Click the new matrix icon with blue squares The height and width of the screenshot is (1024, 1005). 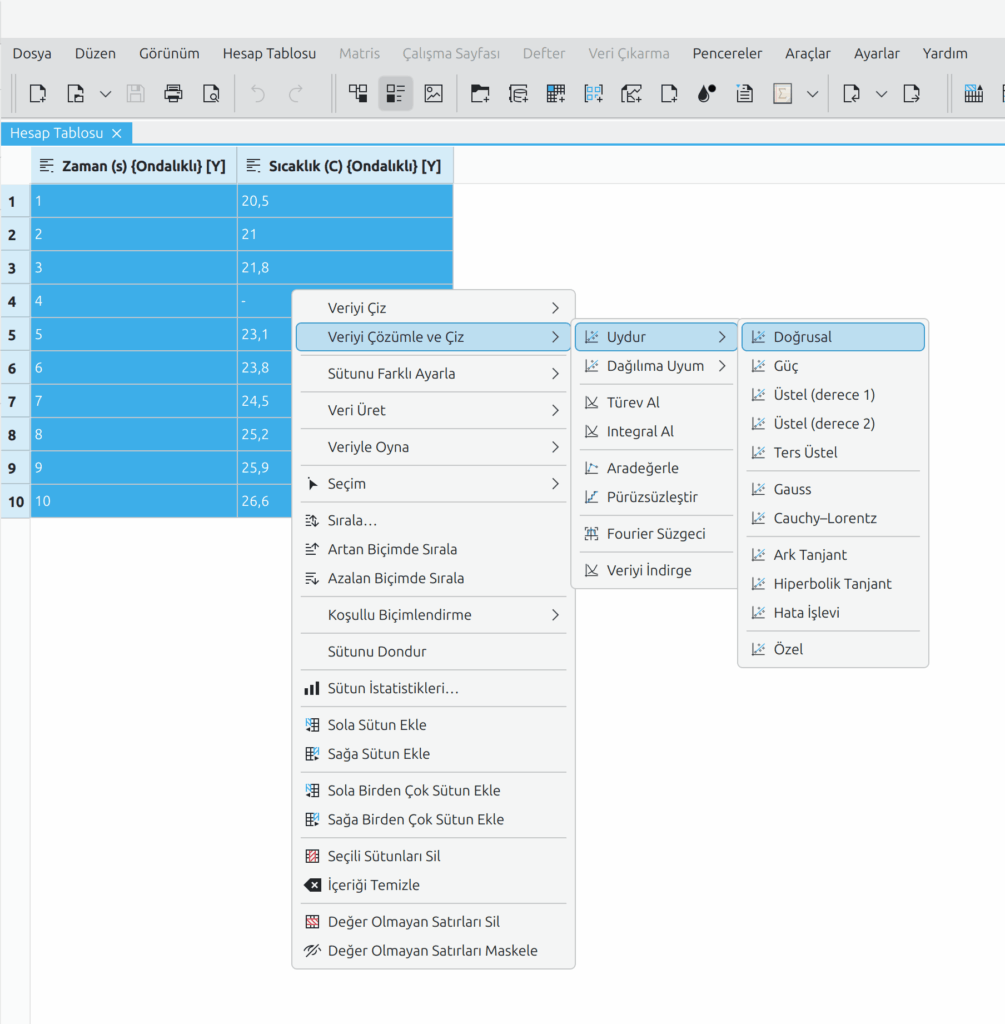coord(594,93)
